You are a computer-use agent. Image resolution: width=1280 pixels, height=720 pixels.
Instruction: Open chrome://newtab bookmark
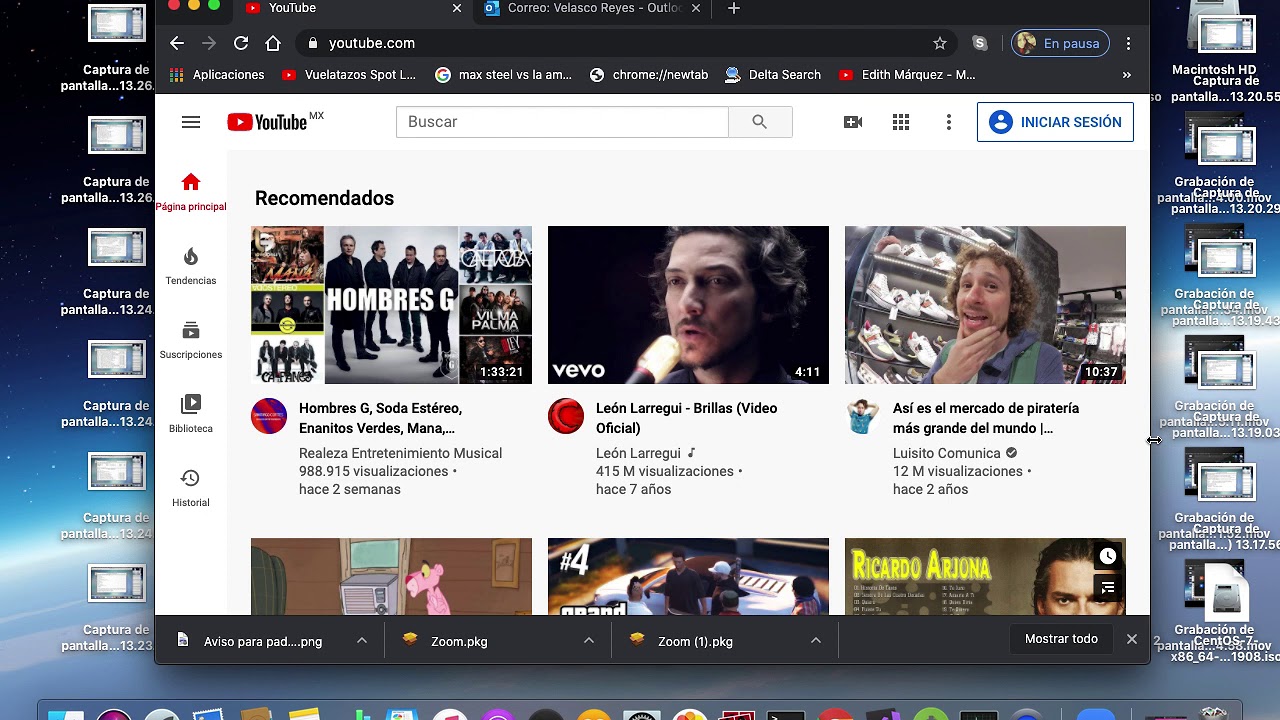click(x=649, y=75)
